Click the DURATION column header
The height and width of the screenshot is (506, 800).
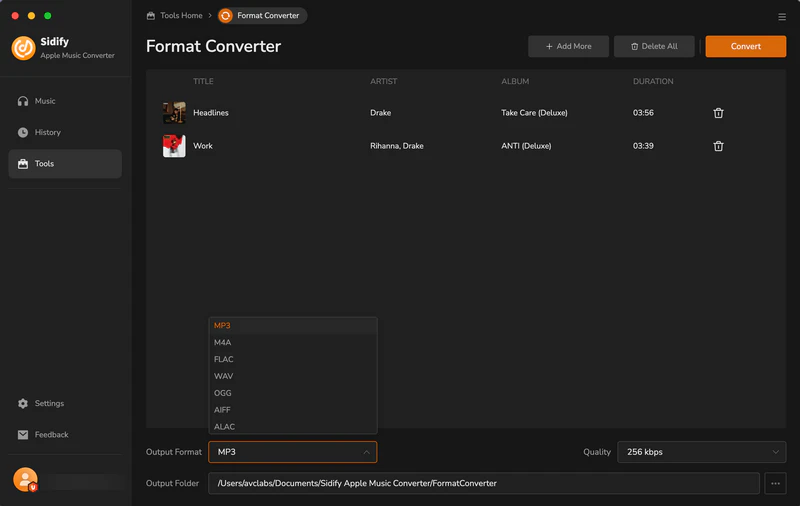point(653,81)
